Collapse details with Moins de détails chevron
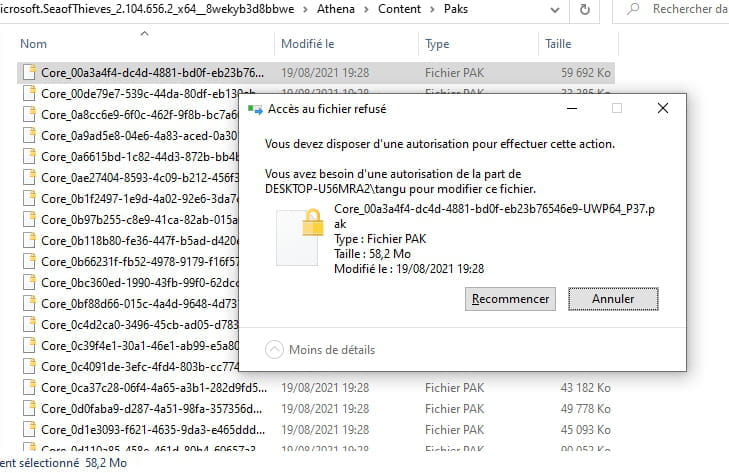The height and width of the screenshot is (473, 729). pyautogui.click(x=276, y=349)
